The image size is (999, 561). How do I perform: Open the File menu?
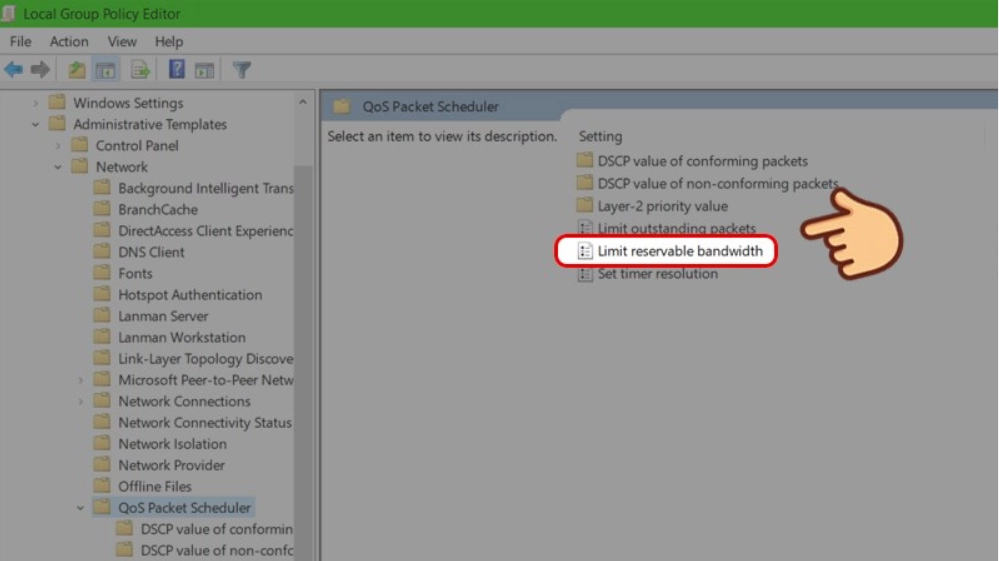[20, 41]
